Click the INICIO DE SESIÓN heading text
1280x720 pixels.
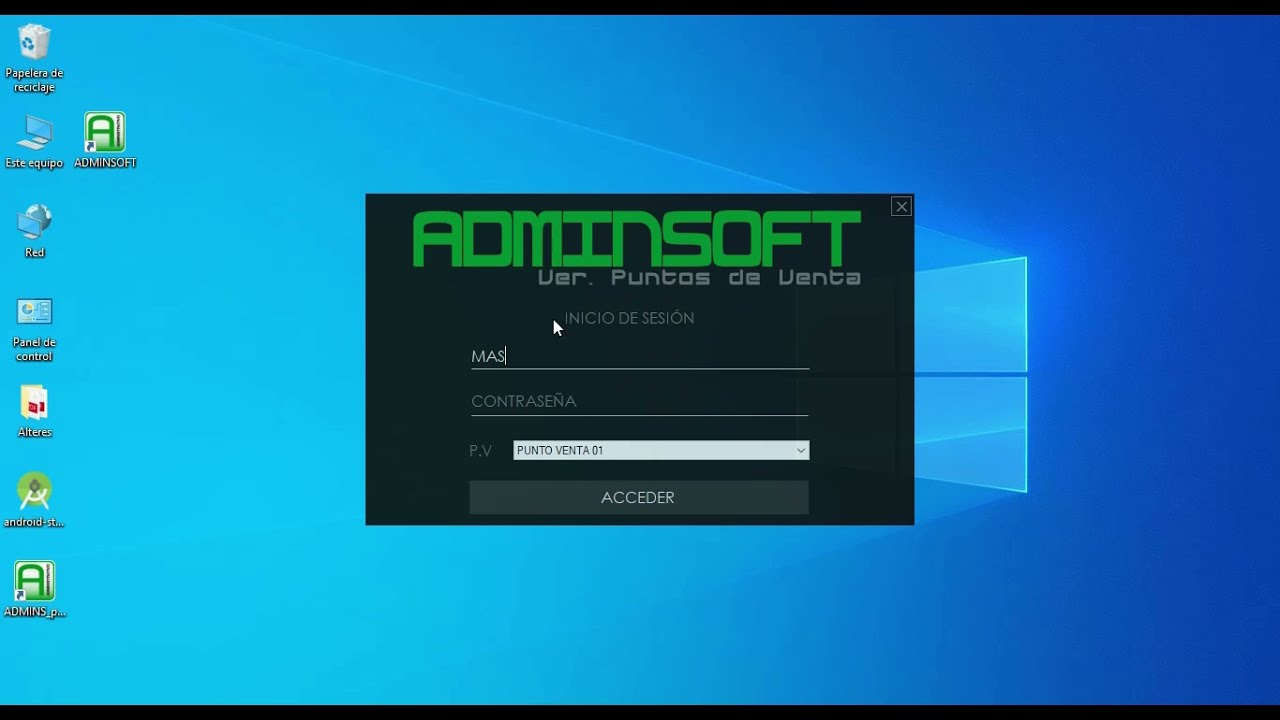(629, 318)
